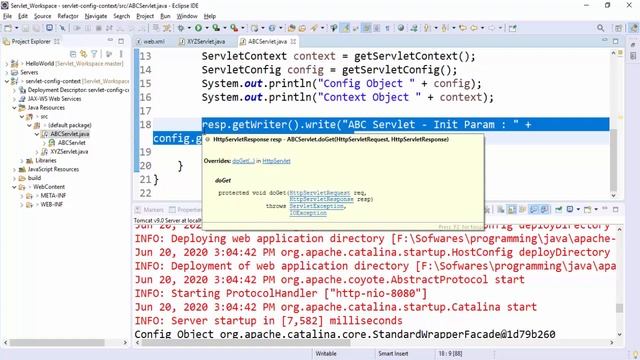The image size is (640, 360).
Task: Click the Open Type icon in toolbar
Action: [292, 28]
